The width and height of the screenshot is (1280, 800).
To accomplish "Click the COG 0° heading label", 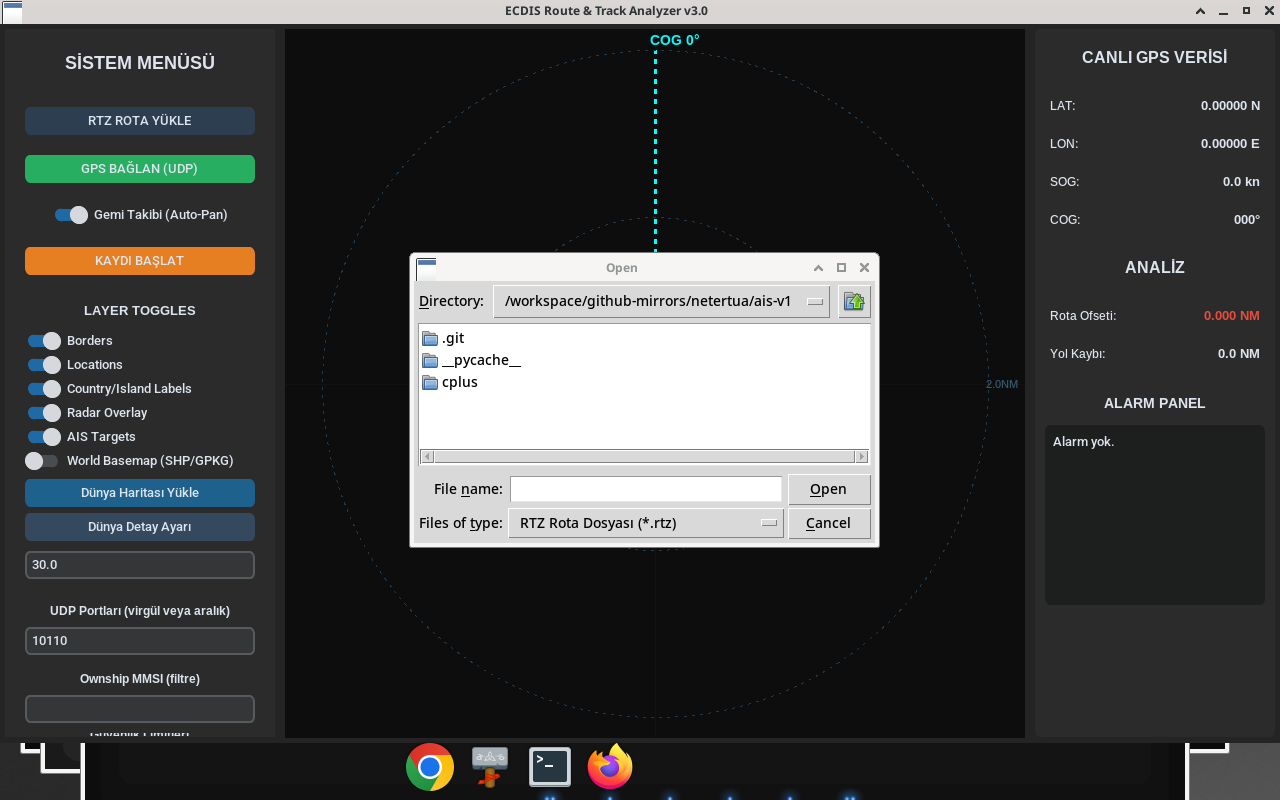I will click(675, 40).
